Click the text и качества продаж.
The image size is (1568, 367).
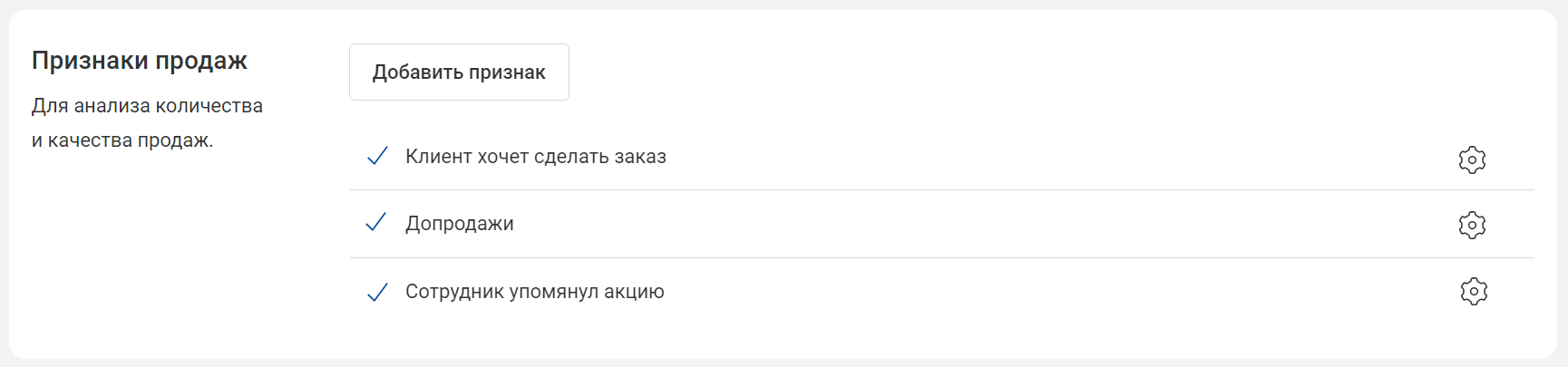122,140
